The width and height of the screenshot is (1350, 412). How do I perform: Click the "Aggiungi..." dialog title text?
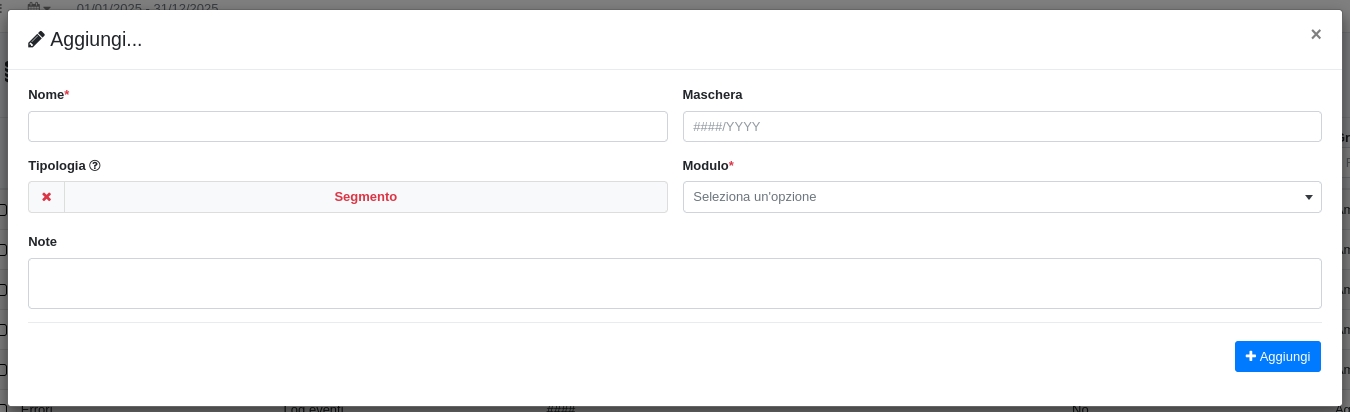point(96,40)
